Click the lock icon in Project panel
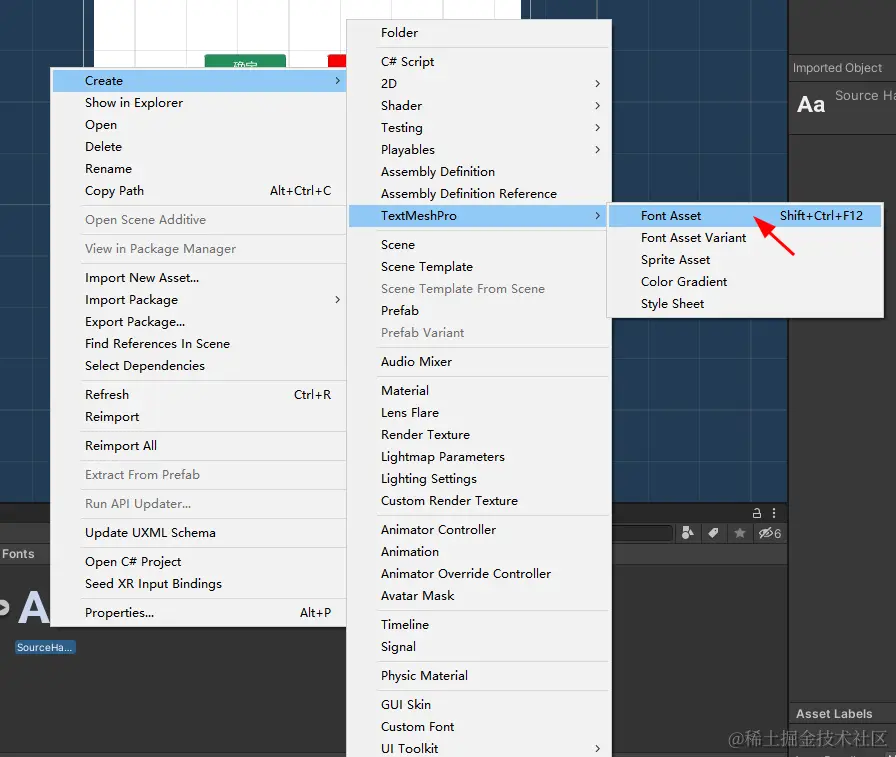The image size is (896, 757). [x=757, y=513]
